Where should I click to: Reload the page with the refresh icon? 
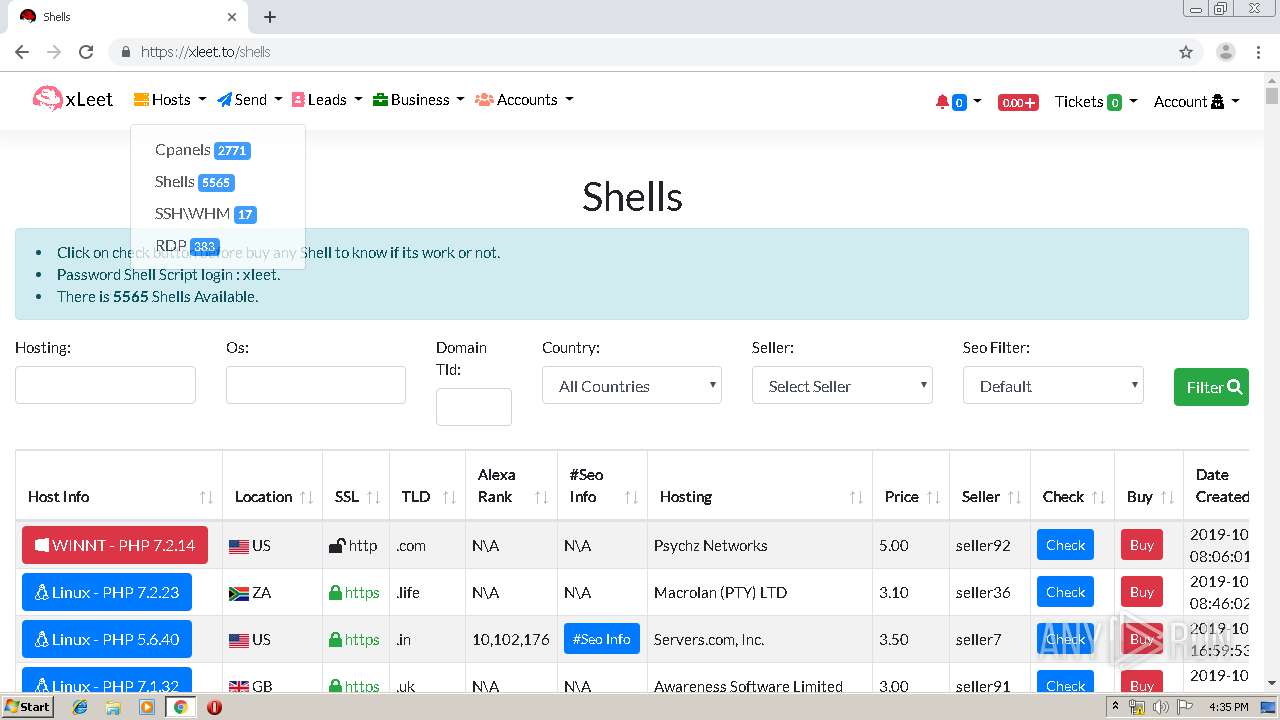click(x=86, y=52)
